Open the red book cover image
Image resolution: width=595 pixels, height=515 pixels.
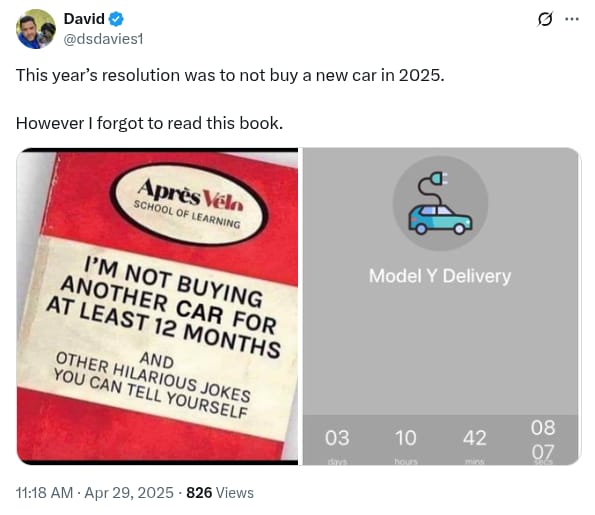[x=157, y=306]
